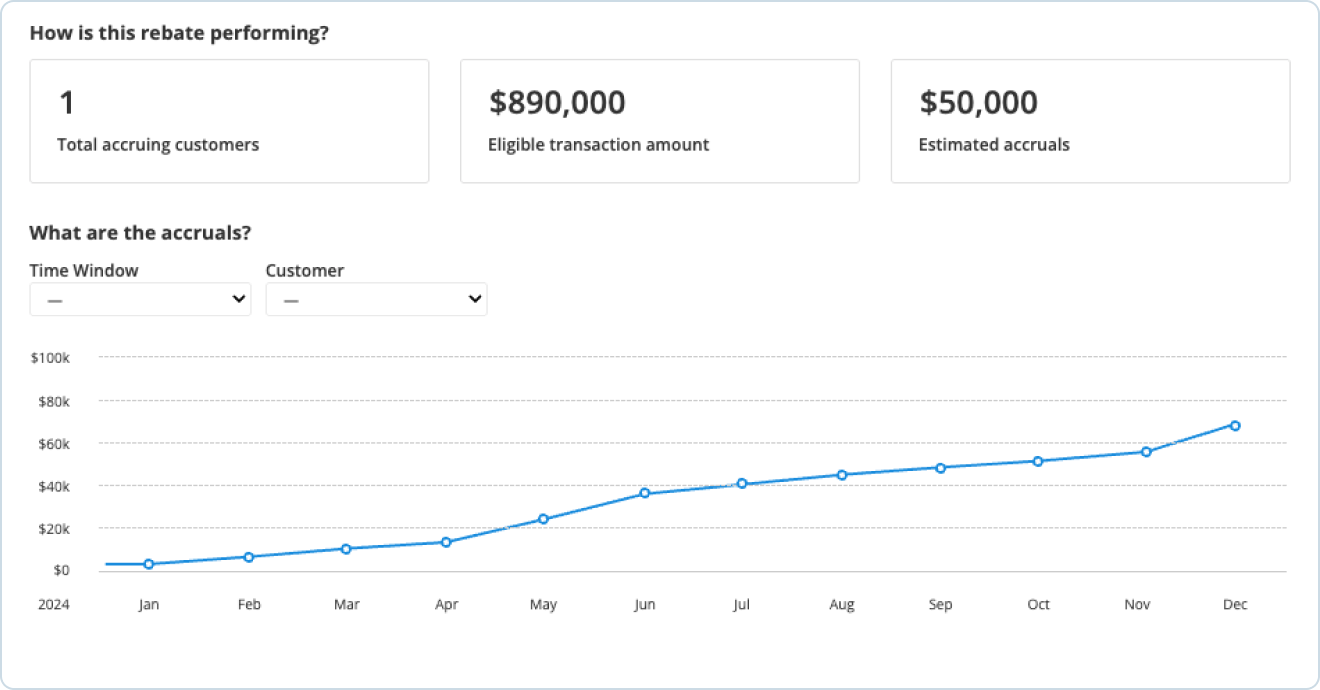Select the October data point on line
This screenshot has height=690, width=1320.
tap(1038, 461)
